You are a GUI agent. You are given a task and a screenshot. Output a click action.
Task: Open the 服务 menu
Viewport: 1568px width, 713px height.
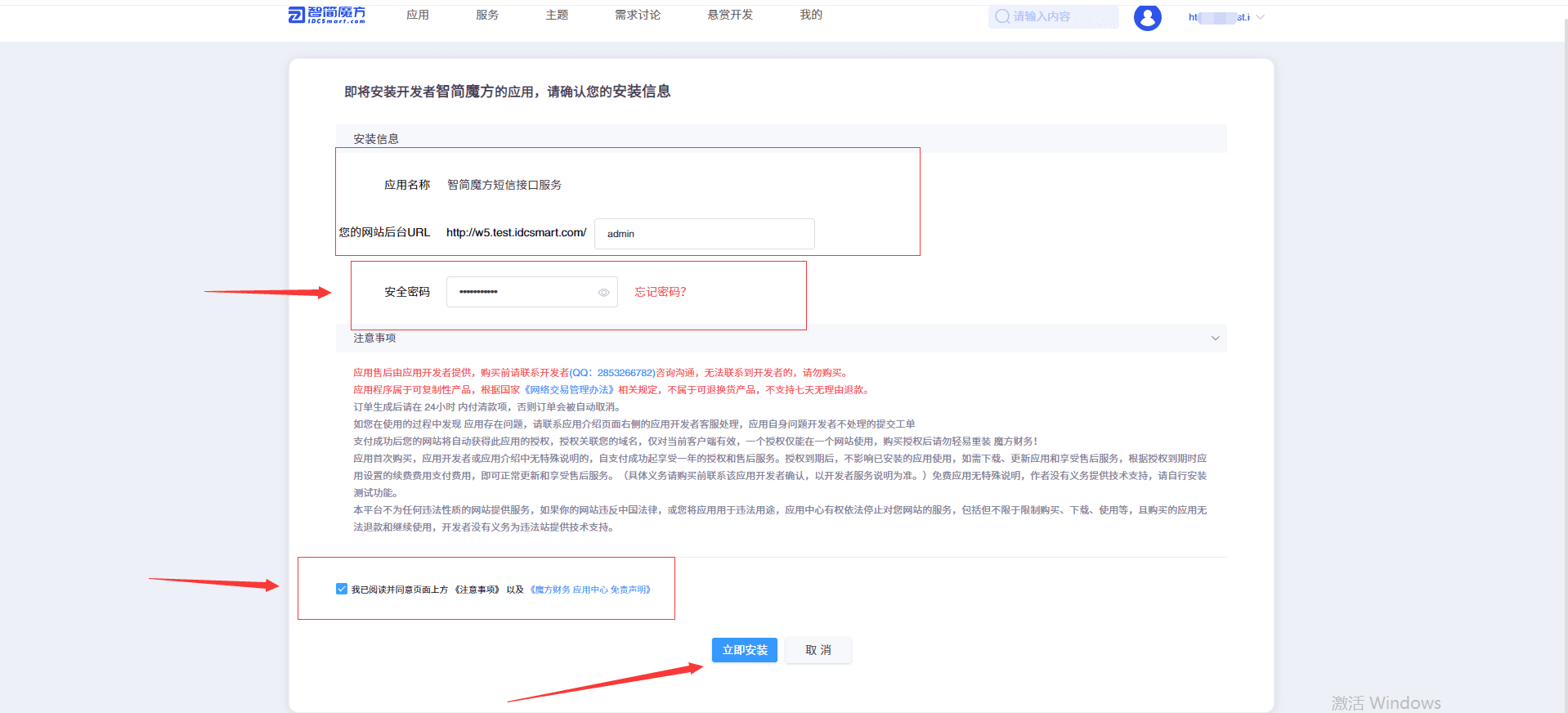(487, 15)
